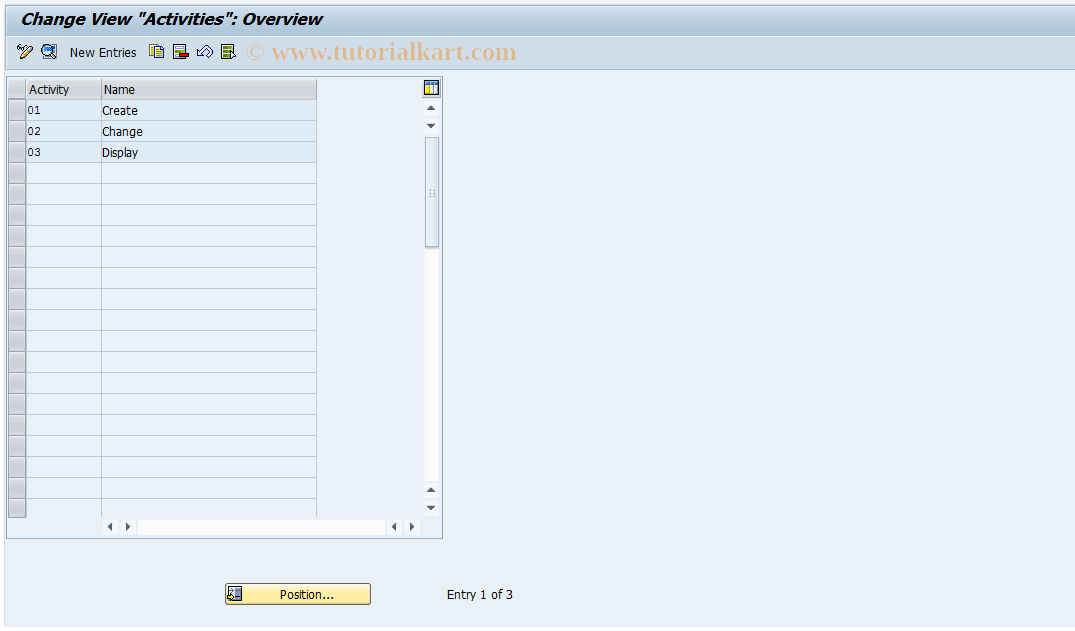Image resolution: width=1075 pixels, height=631 pixels.
Task: Click the Name column header
Action: 209,90
